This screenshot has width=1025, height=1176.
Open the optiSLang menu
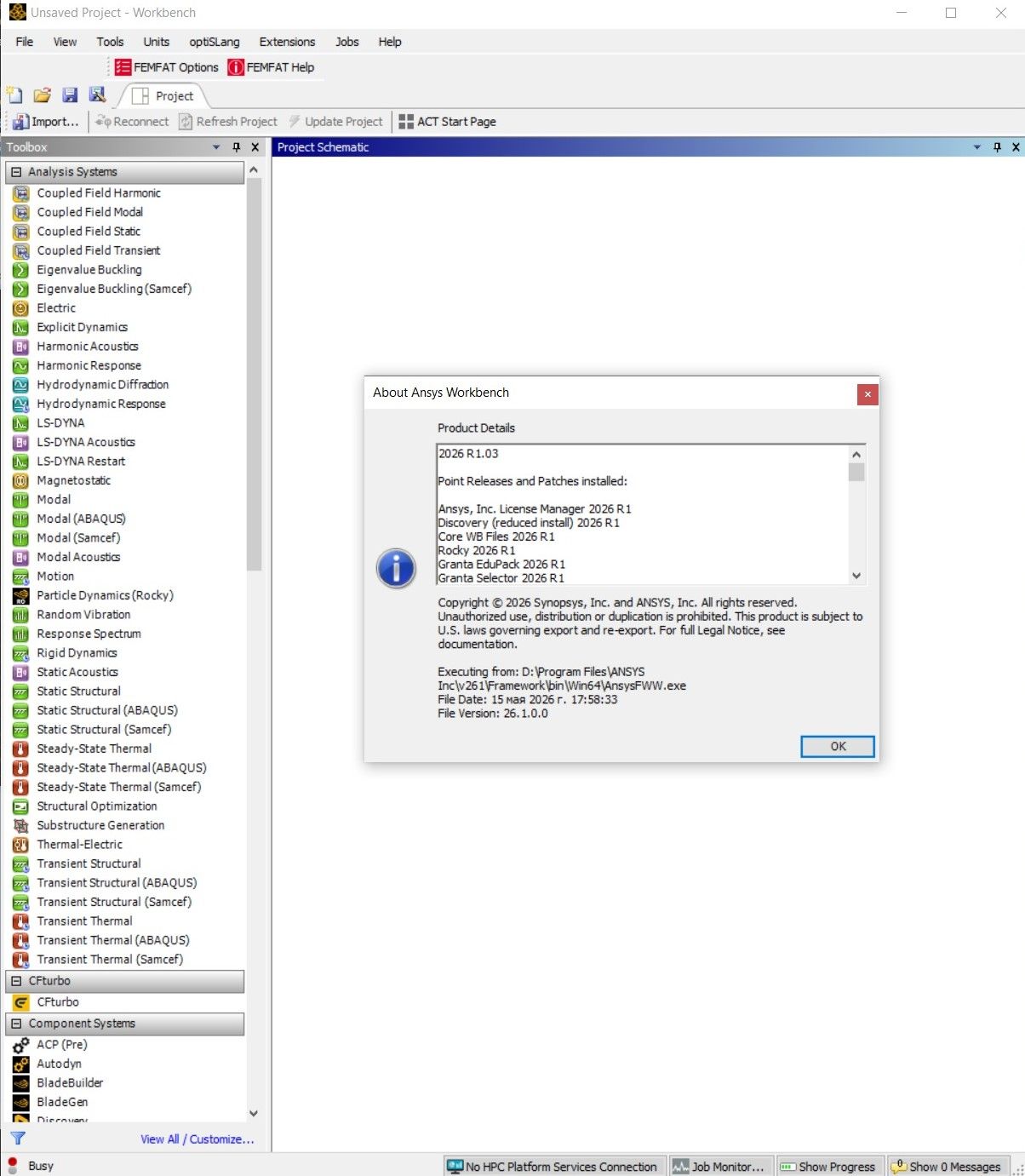tap(215, 42)
